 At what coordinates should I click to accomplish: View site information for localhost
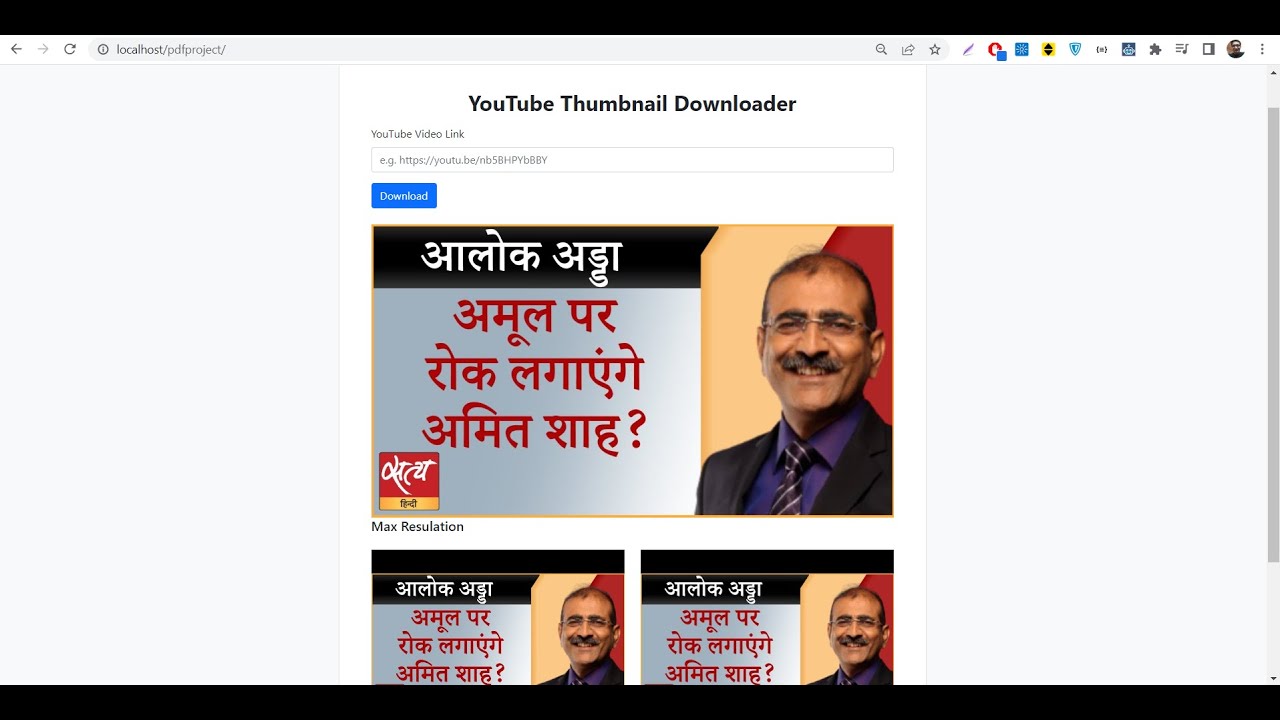point(103,49)
